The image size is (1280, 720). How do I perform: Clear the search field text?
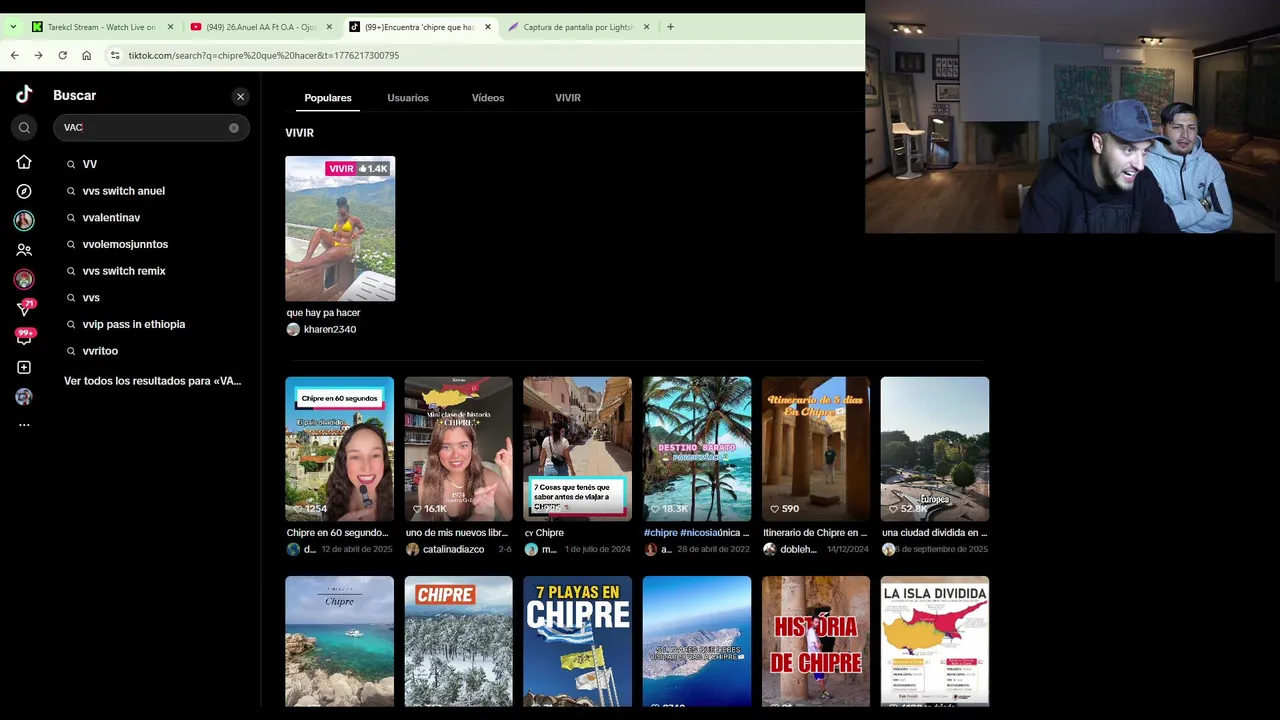(x=234, y=128)
